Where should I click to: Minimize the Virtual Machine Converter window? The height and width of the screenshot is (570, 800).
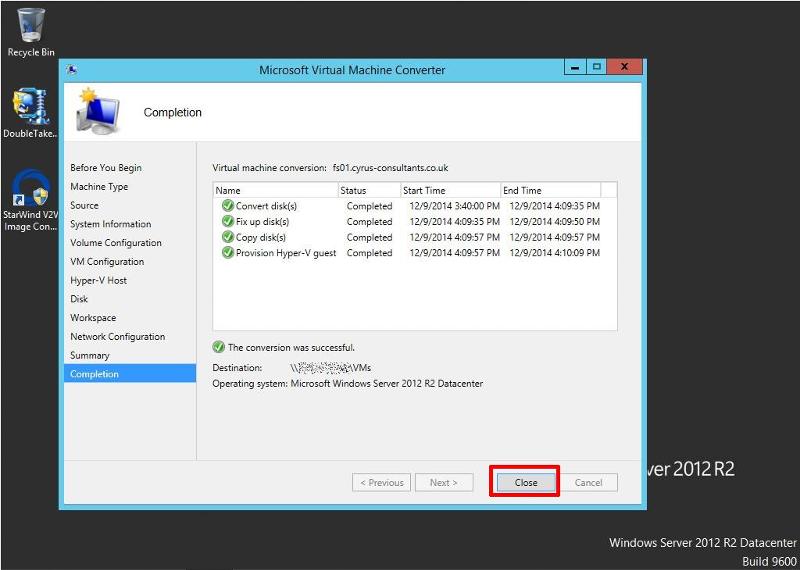pos(575,67)
